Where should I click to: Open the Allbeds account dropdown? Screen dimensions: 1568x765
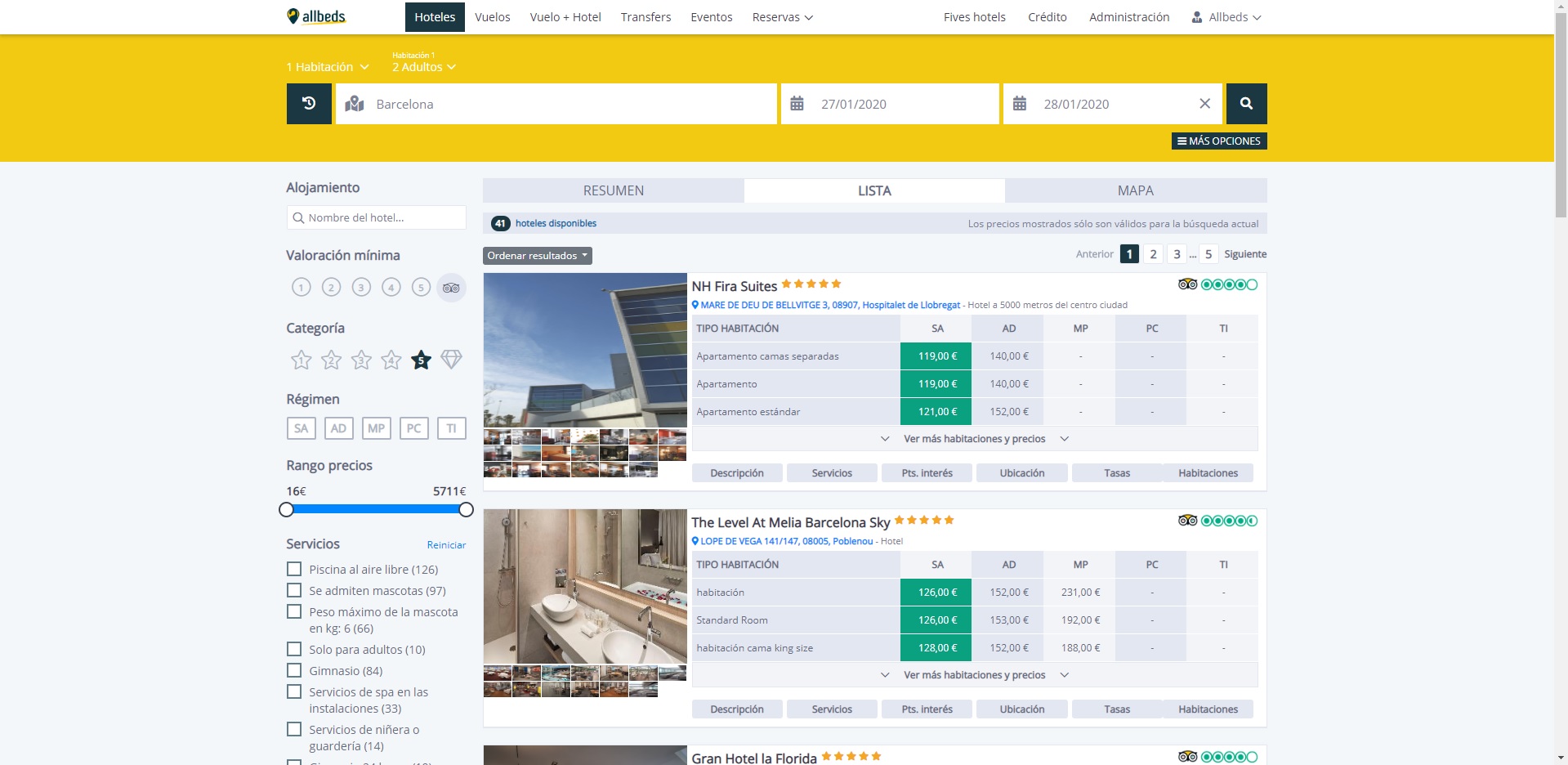point(1226,17)
